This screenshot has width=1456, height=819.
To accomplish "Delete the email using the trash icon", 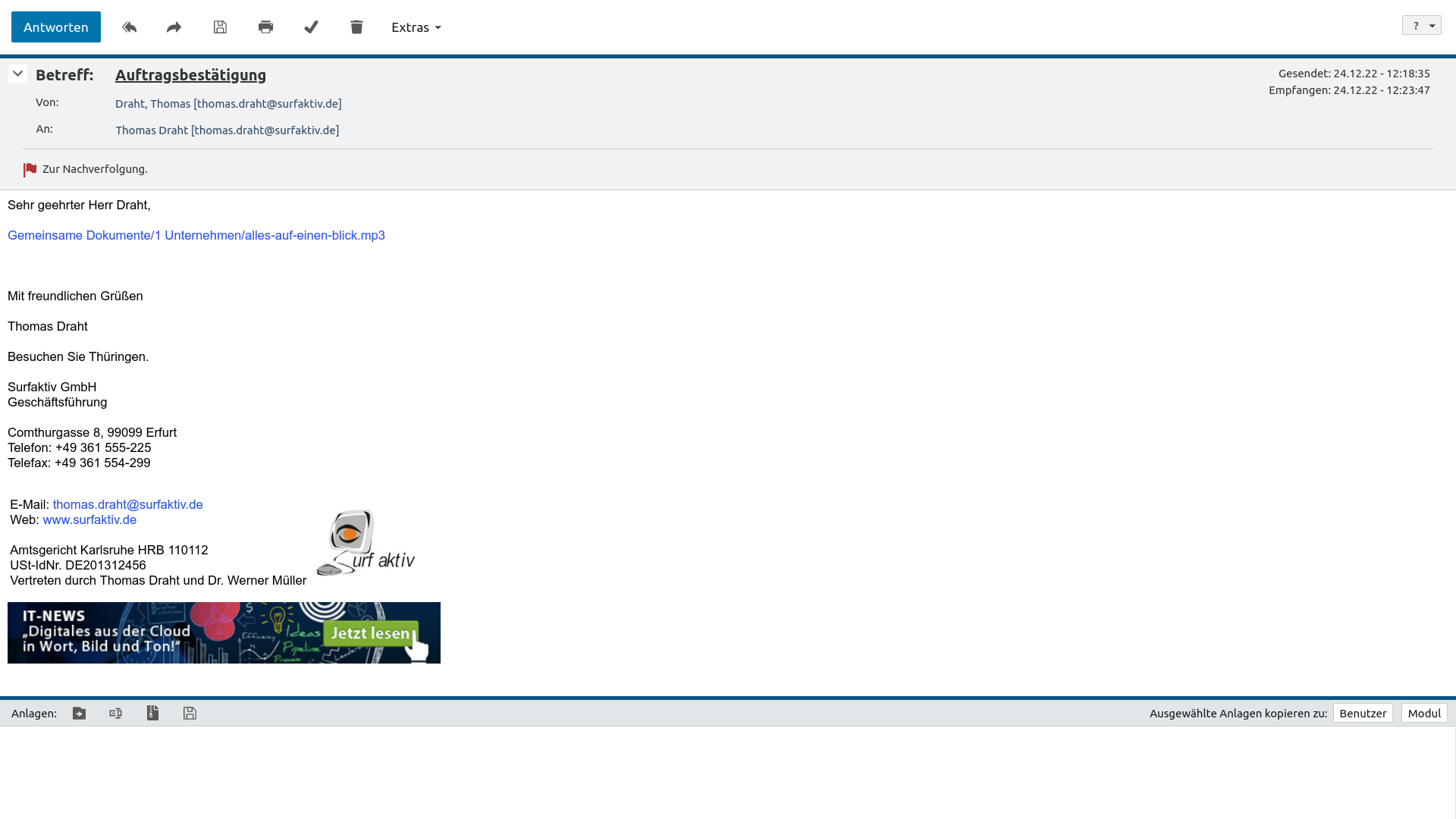I will coord(356,27).
